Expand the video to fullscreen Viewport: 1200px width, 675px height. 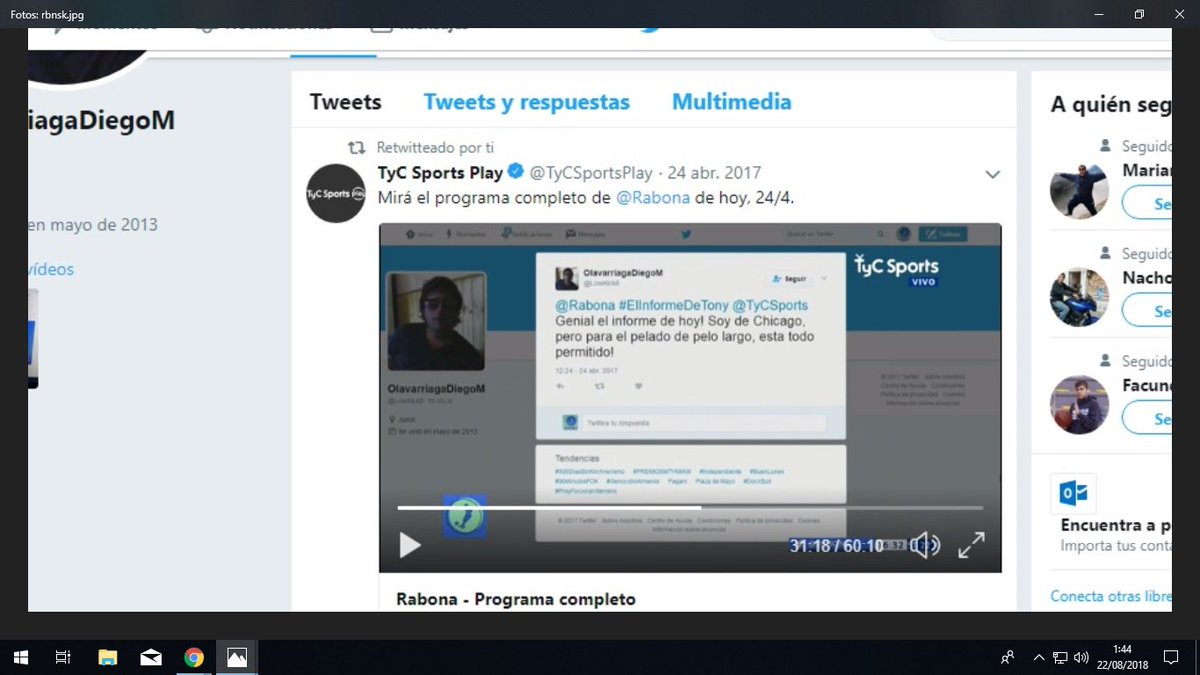click(971, 545)
